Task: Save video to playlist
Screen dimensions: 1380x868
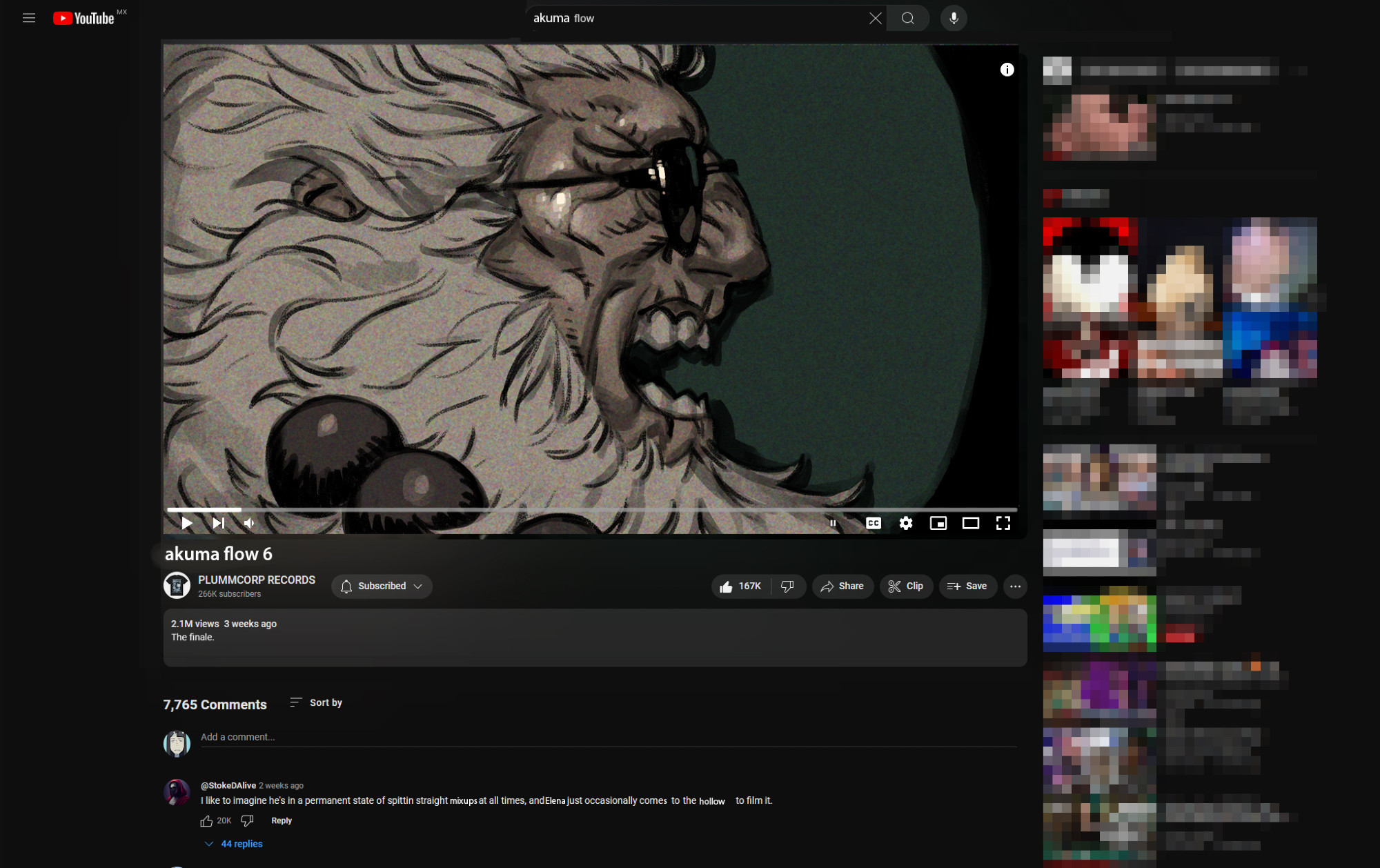Action: (967, 586)
